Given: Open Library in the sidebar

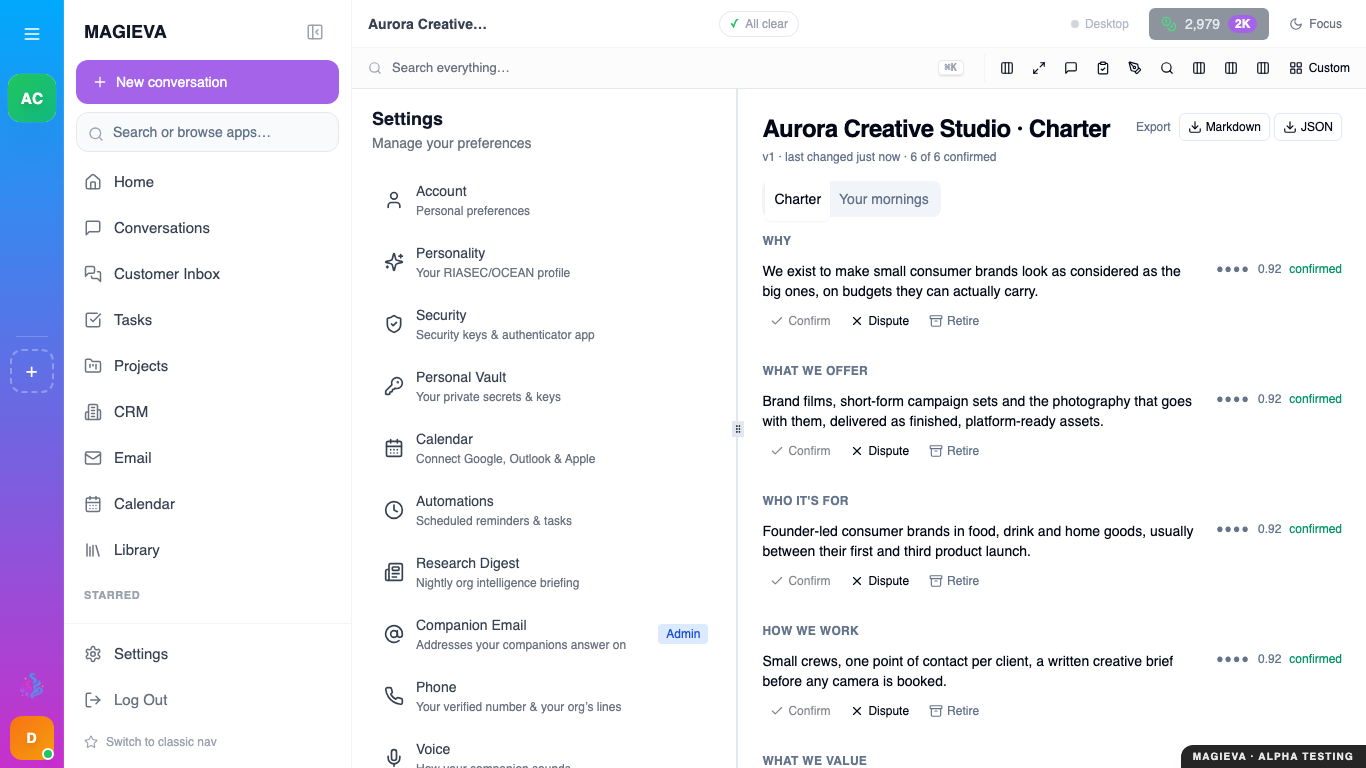Looking at the screenshot, I should click(207, 550).
